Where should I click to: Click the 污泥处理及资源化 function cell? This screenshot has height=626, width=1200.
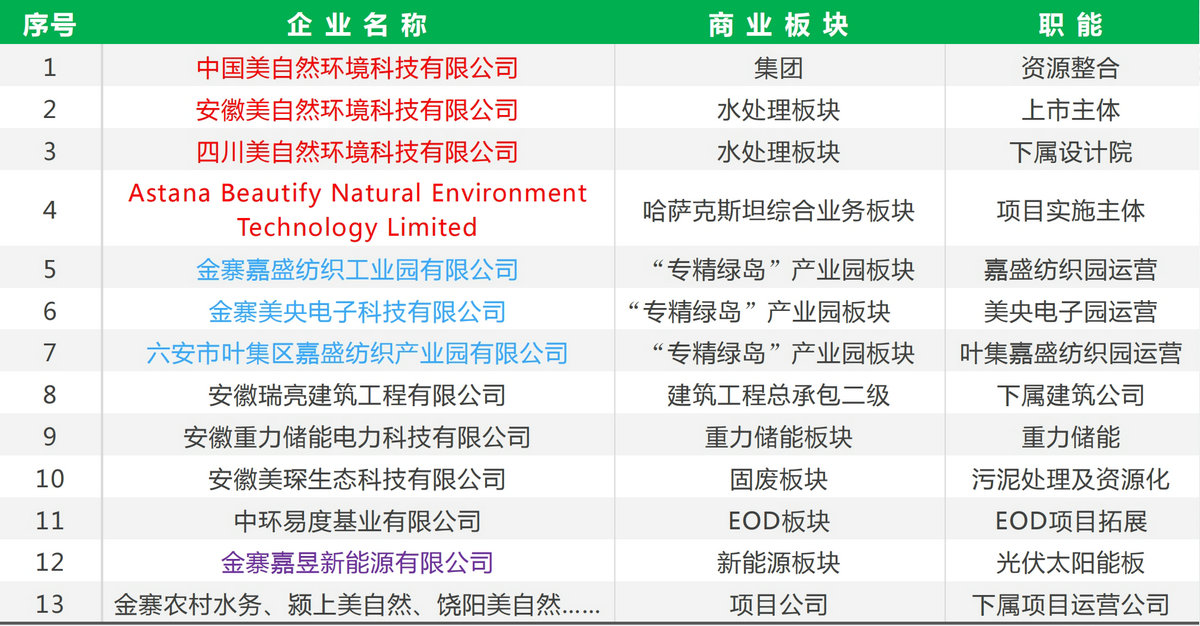coord(1070,479)
